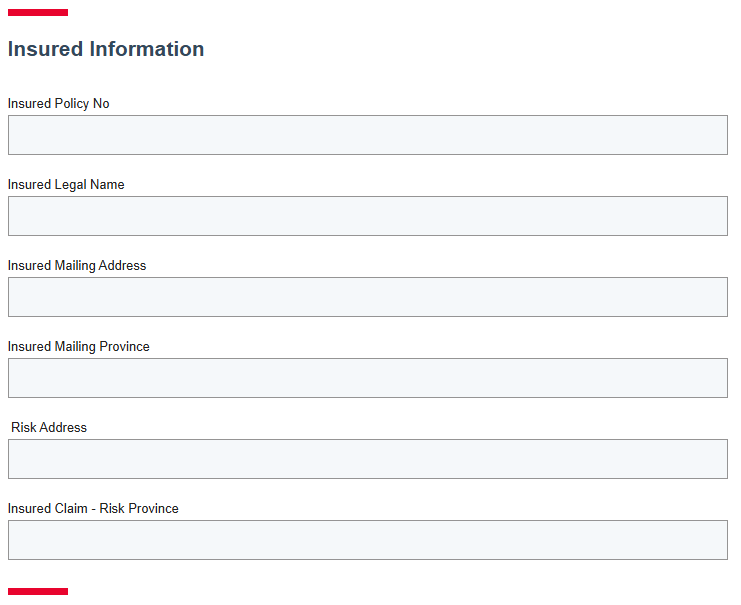Screen dimensions: 741x605
Task: Click the field under Mailing Province label
Action: click(x=367, y=378)
